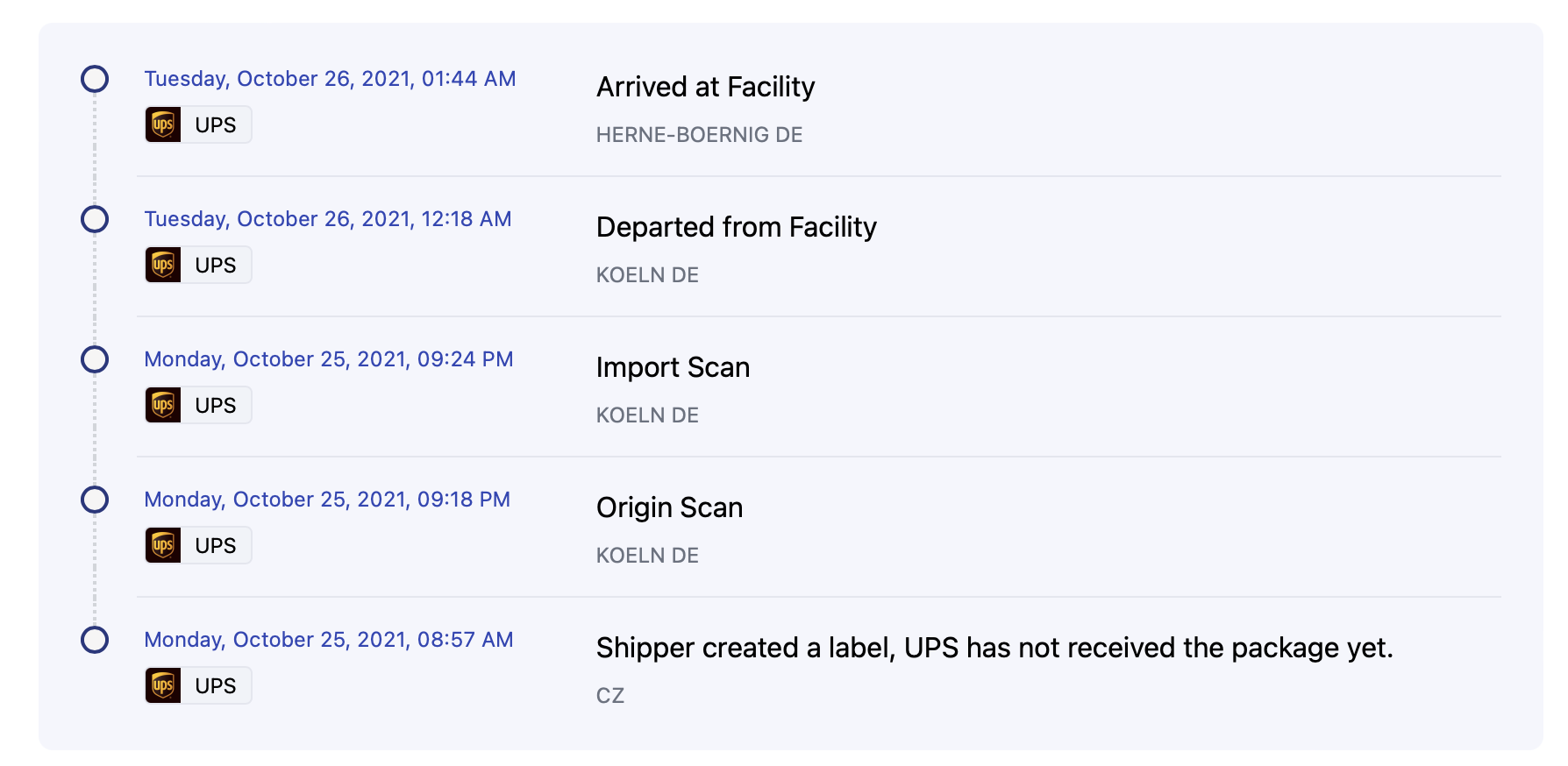The width and height of the screenshot is (1568, 766).
Task: Select timeline circle for Origin Scan
Action: [95, 500]
